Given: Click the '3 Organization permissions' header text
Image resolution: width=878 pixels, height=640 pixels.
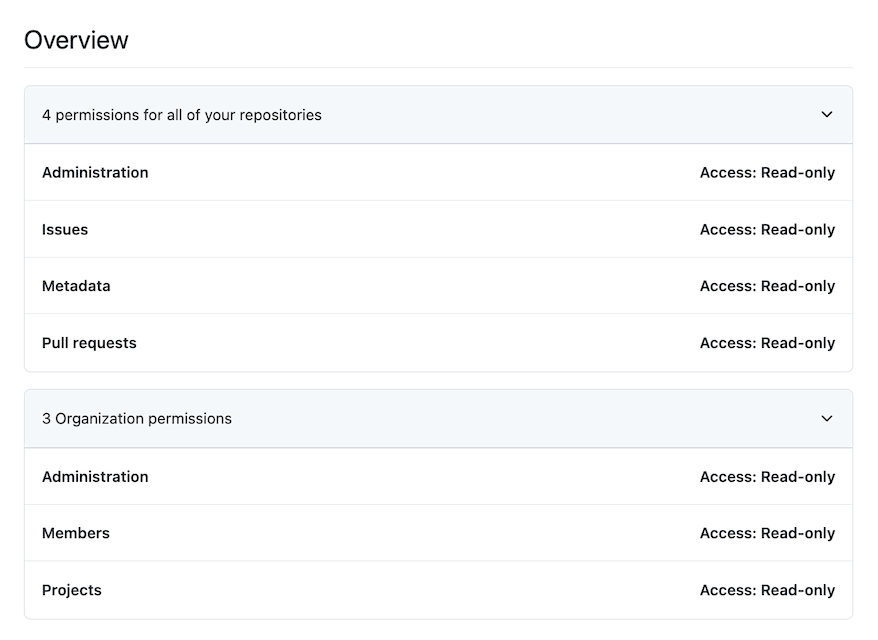Looking at the screenshot, I should click(x=137, y=419).
